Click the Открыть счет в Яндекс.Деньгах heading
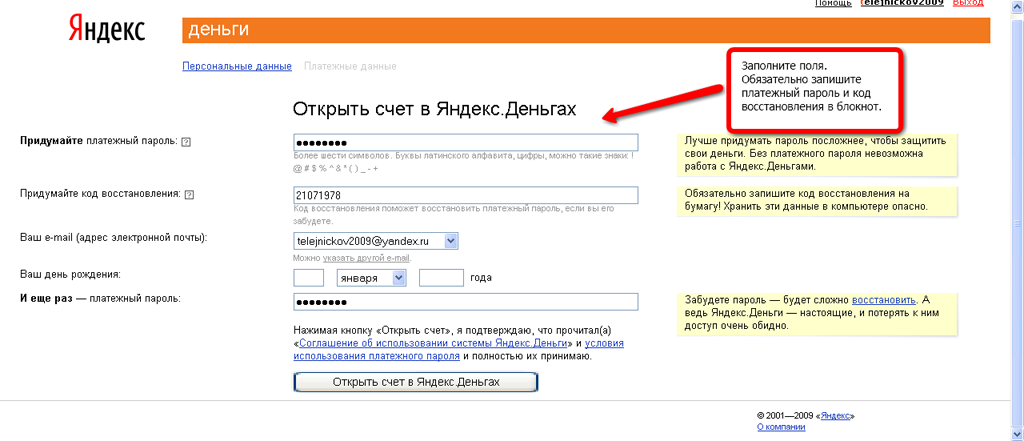 click(434, 109)
